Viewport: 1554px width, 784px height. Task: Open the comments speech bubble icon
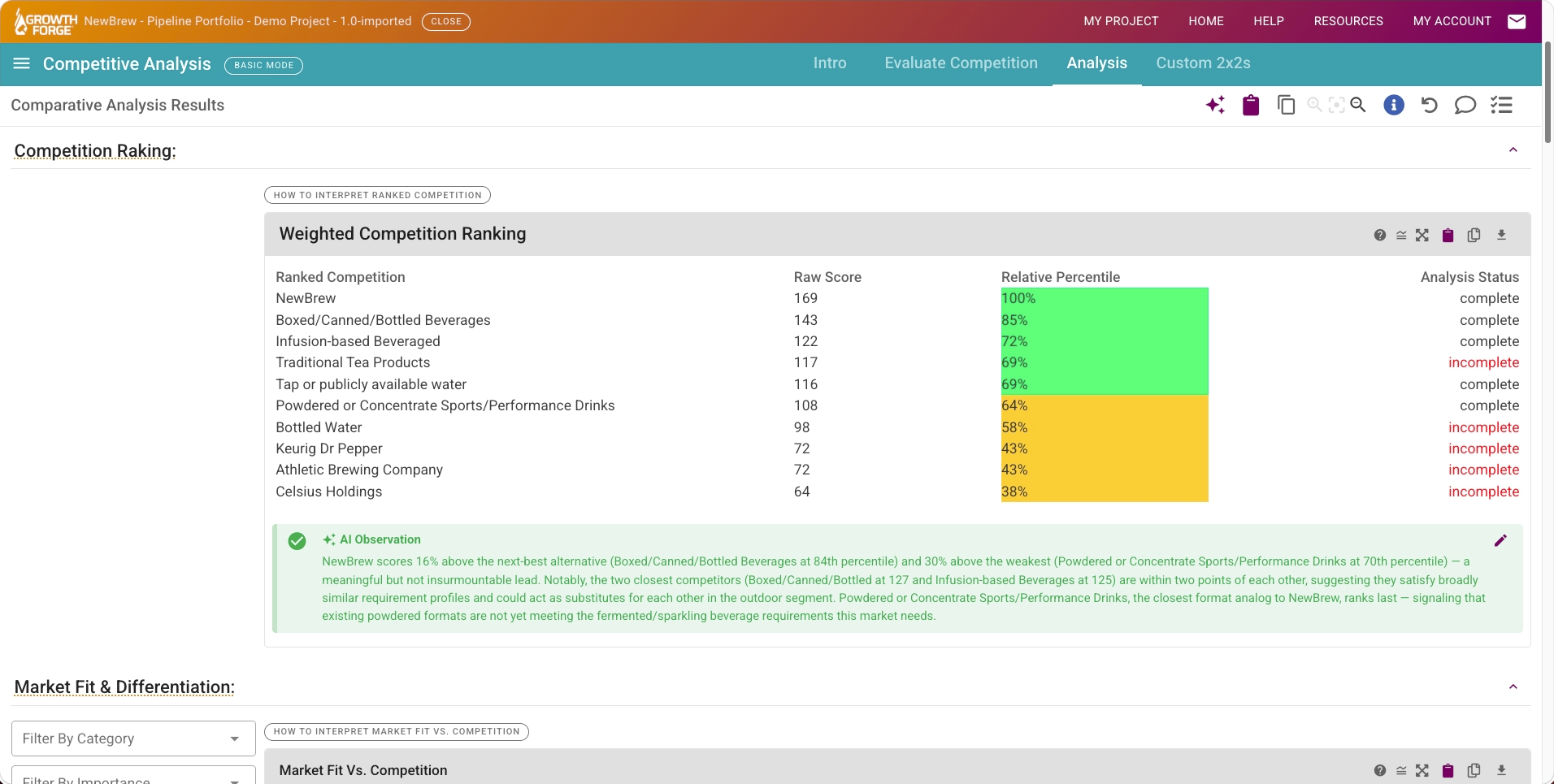pos(1465,105)
